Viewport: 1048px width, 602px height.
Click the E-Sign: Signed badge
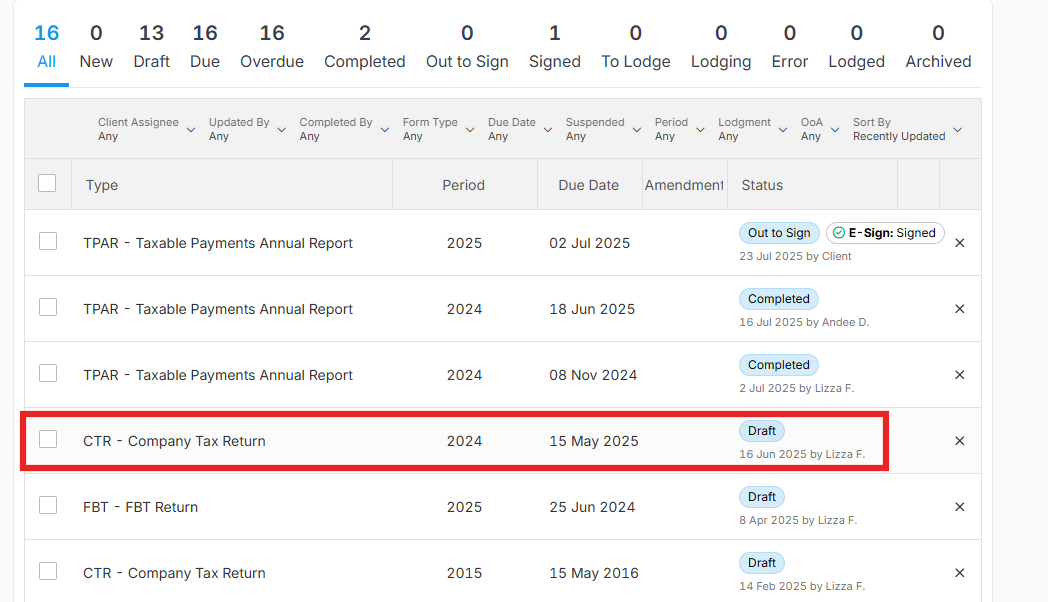click(x=885, y=233)
